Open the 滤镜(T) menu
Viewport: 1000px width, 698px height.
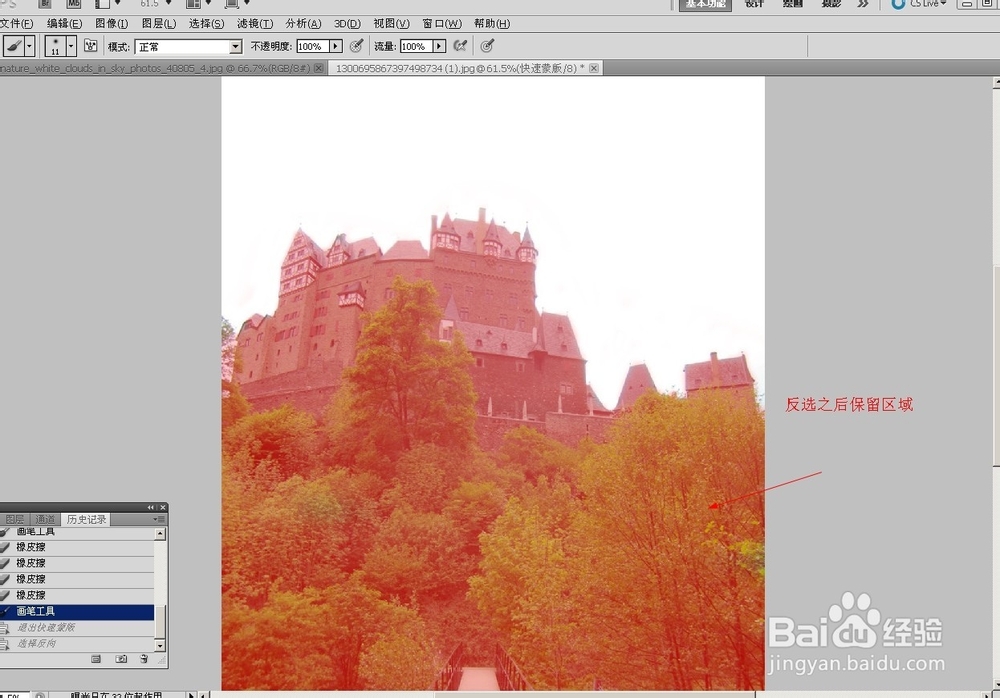pyautogui.click(x=254, y=24)
